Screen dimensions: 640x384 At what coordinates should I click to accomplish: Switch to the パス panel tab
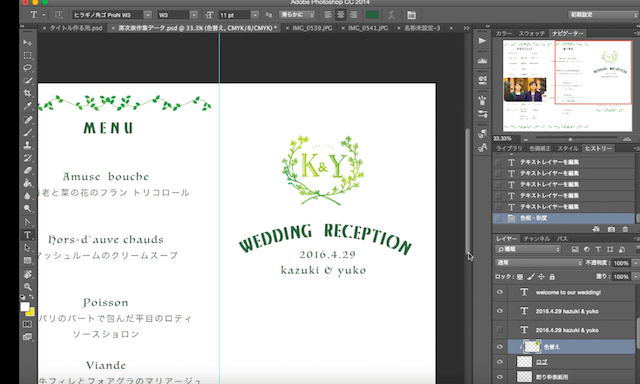point(562,239)
